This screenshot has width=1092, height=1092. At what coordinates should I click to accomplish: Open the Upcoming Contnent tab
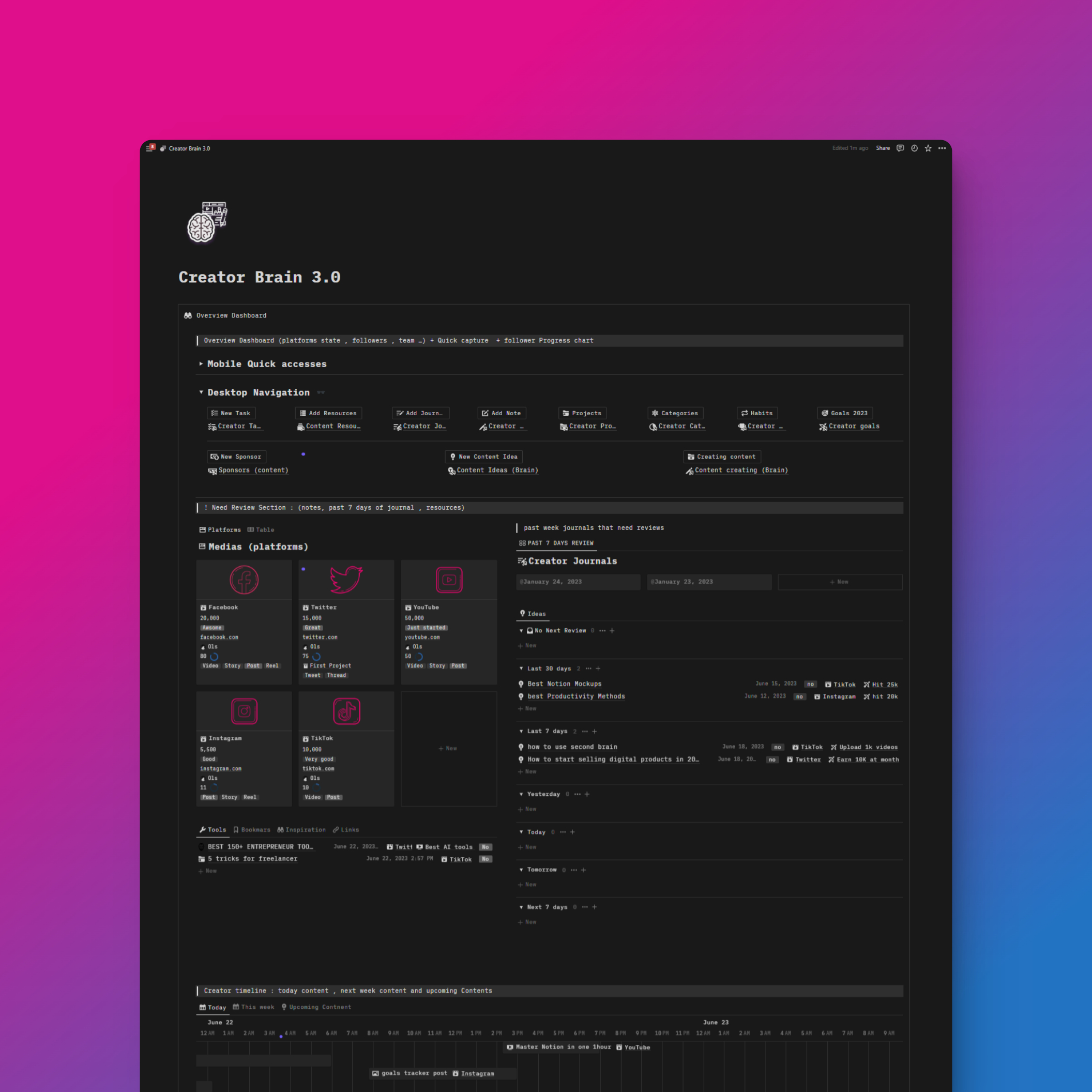316,1007
